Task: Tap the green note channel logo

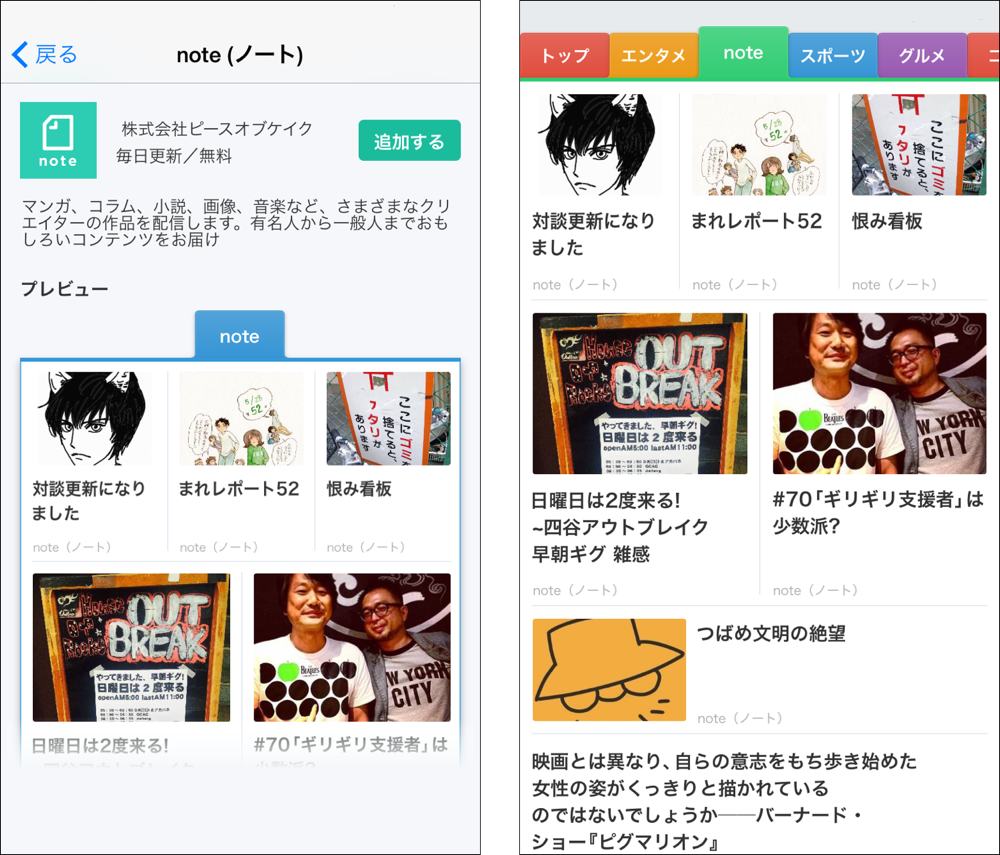Action: pos(58,140)
